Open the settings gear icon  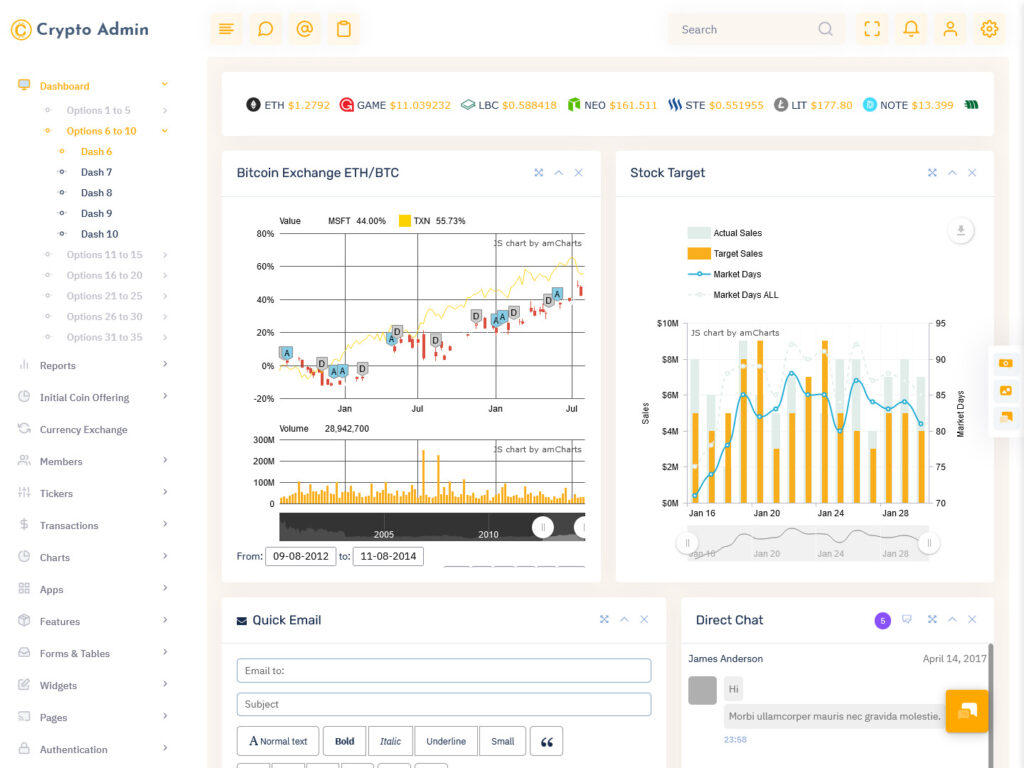(x=989, y=29)
